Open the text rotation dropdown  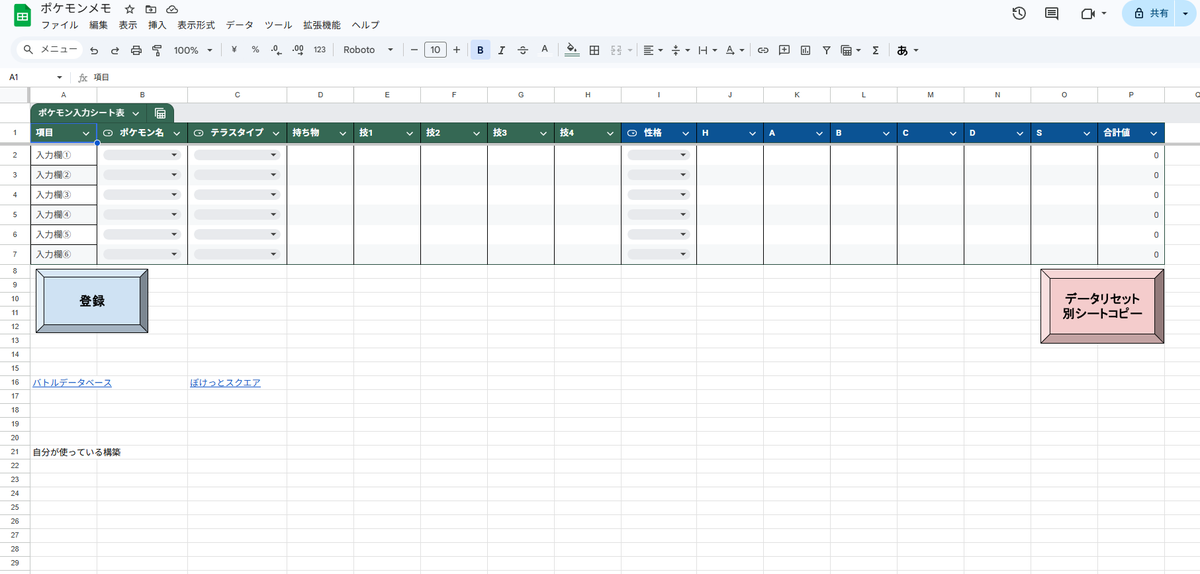point(734,49)
